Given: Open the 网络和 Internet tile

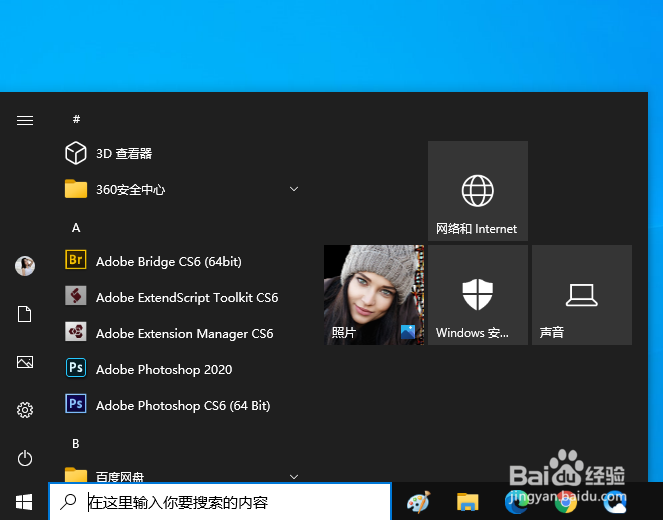Looking at the screenshot, I should [478, 191].
